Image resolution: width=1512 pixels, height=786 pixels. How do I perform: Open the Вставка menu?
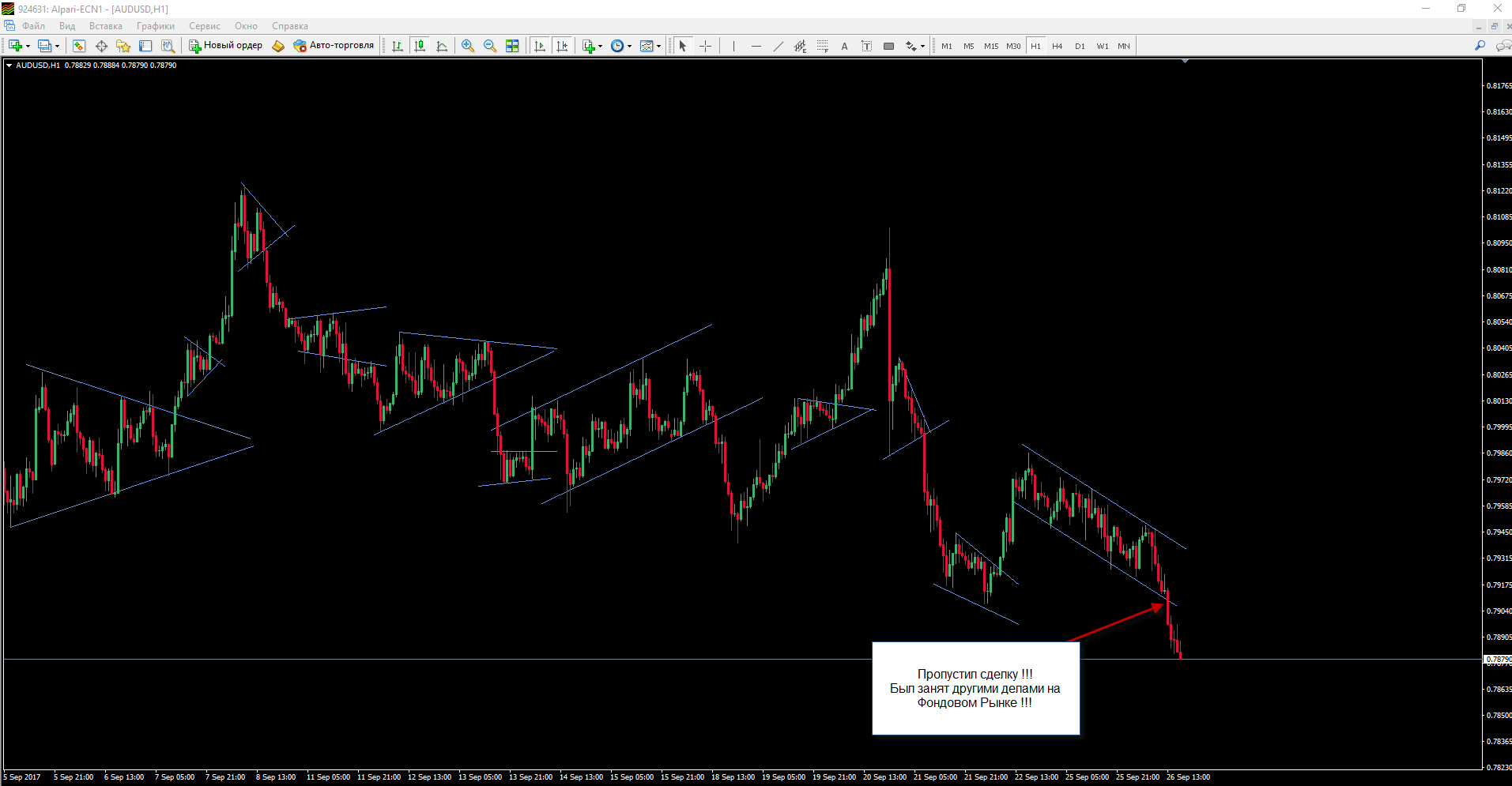click(106, 26)
